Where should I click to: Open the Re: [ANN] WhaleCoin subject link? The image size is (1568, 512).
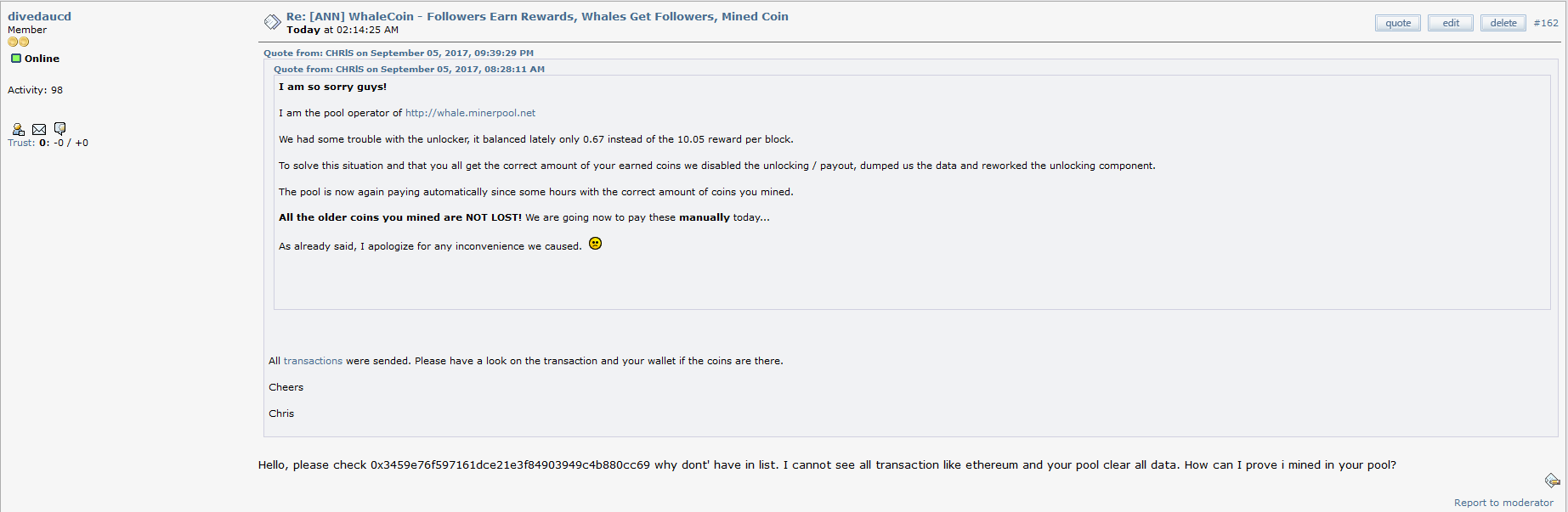pyautogui.click(x=537, y=16)
